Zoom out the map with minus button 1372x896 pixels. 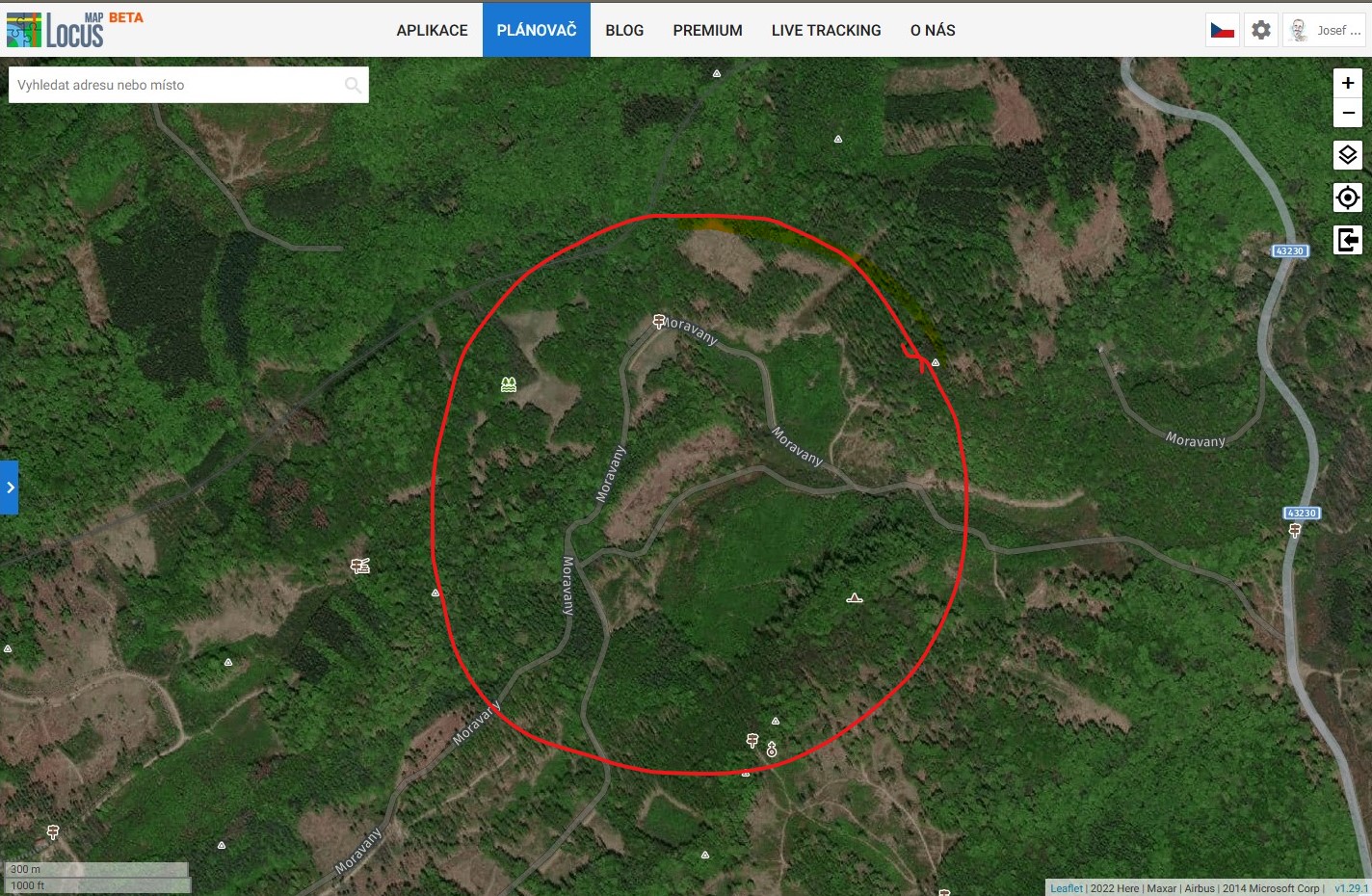tap(1347, 113)
